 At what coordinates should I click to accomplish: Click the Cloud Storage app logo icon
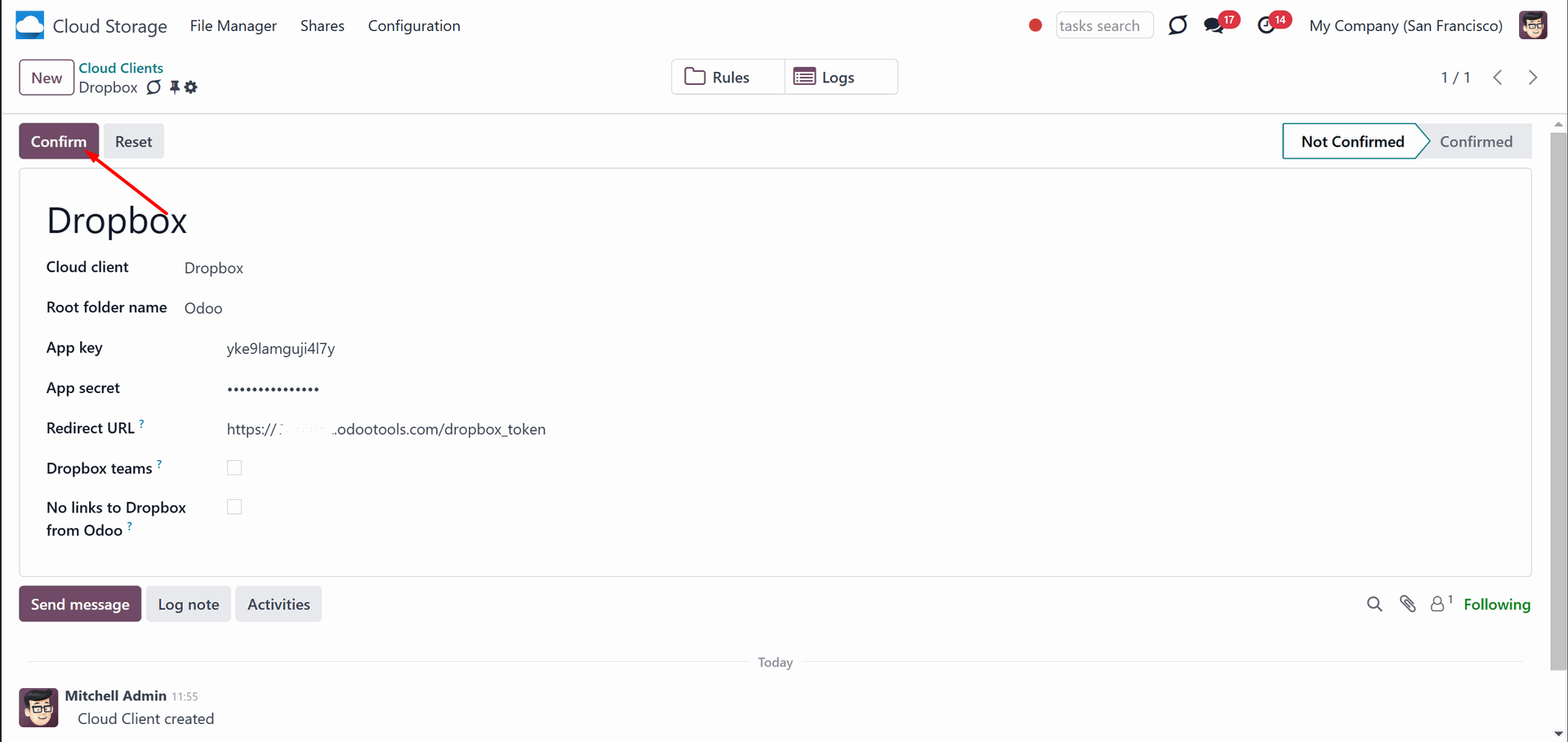(x=29, y=25)
